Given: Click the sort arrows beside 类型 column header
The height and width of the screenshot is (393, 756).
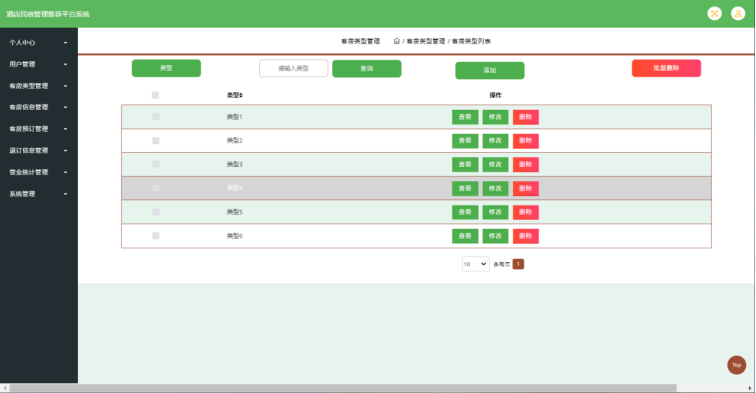Looking at the screenshot, I should click(241, 95).
